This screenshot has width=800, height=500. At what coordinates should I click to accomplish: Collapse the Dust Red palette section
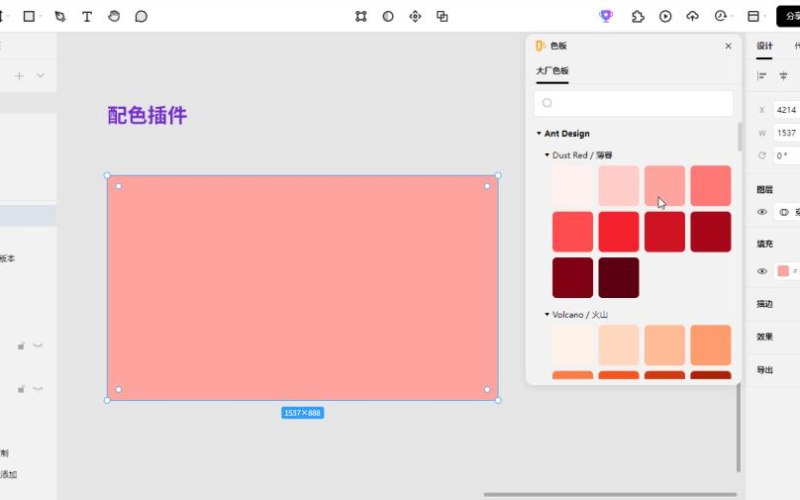click(547, 155)
